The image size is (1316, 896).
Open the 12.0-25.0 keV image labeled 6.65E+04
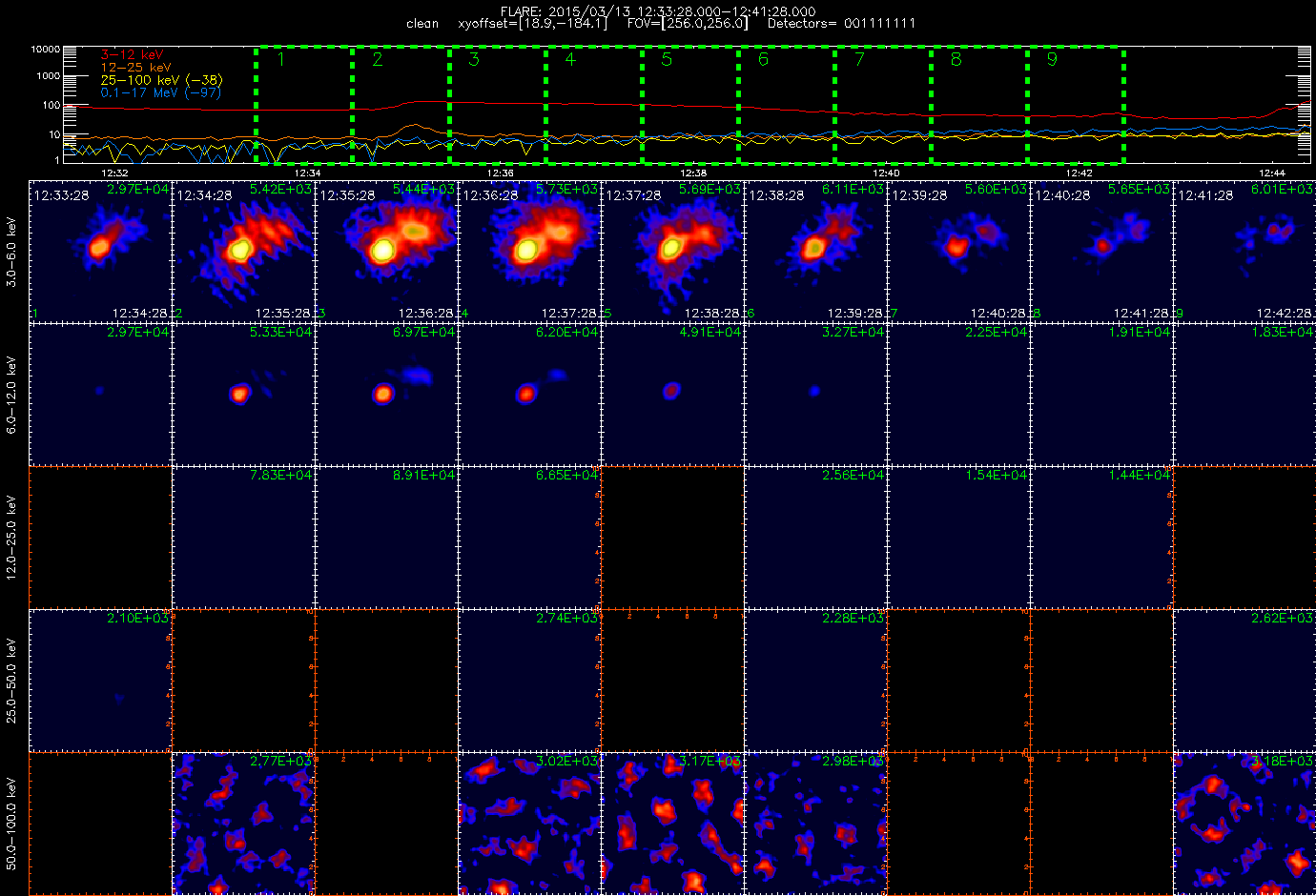tap(530, 537)
